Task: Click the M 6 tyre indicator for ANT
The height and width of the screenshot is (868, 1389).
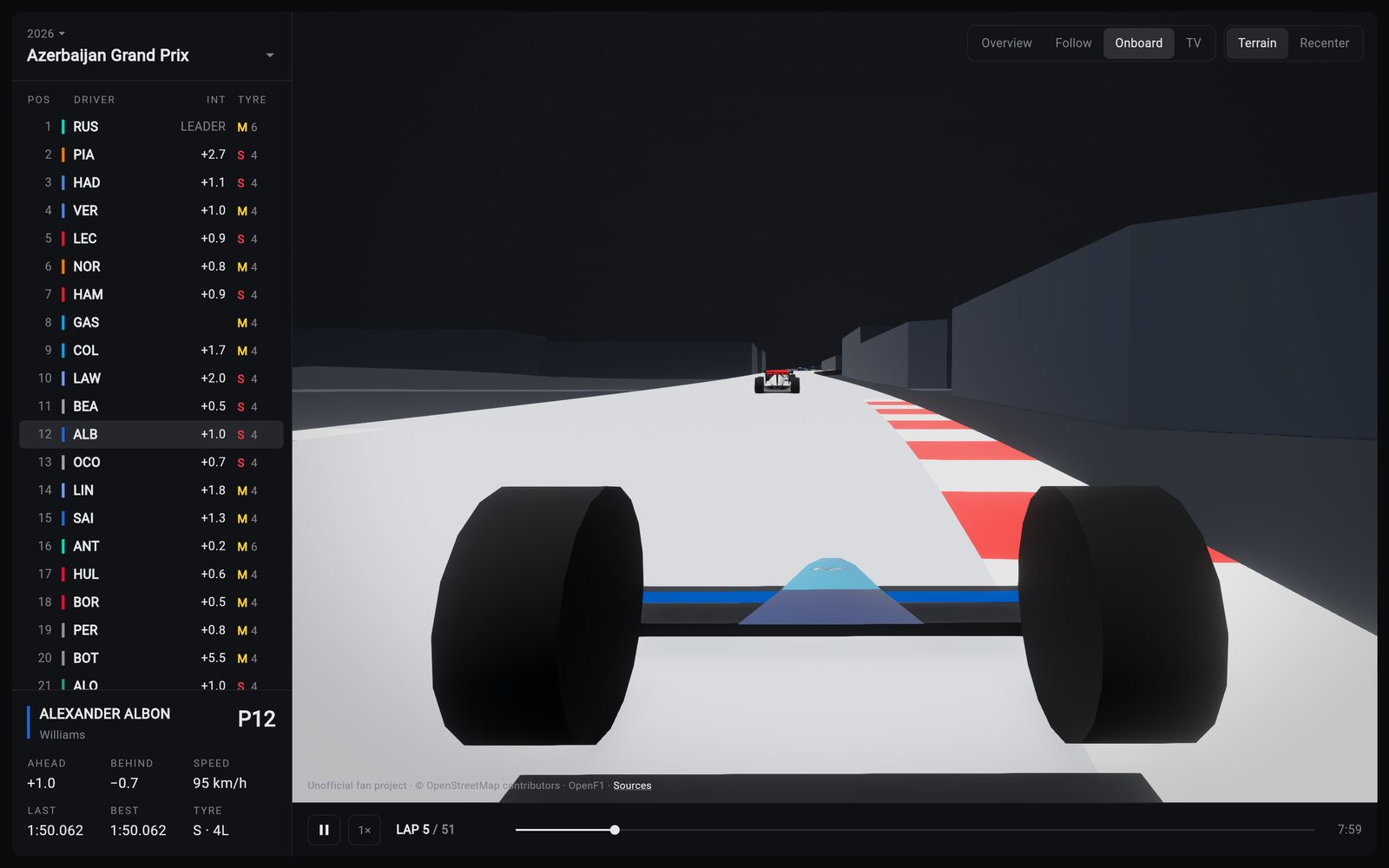Action: [247, 547]
